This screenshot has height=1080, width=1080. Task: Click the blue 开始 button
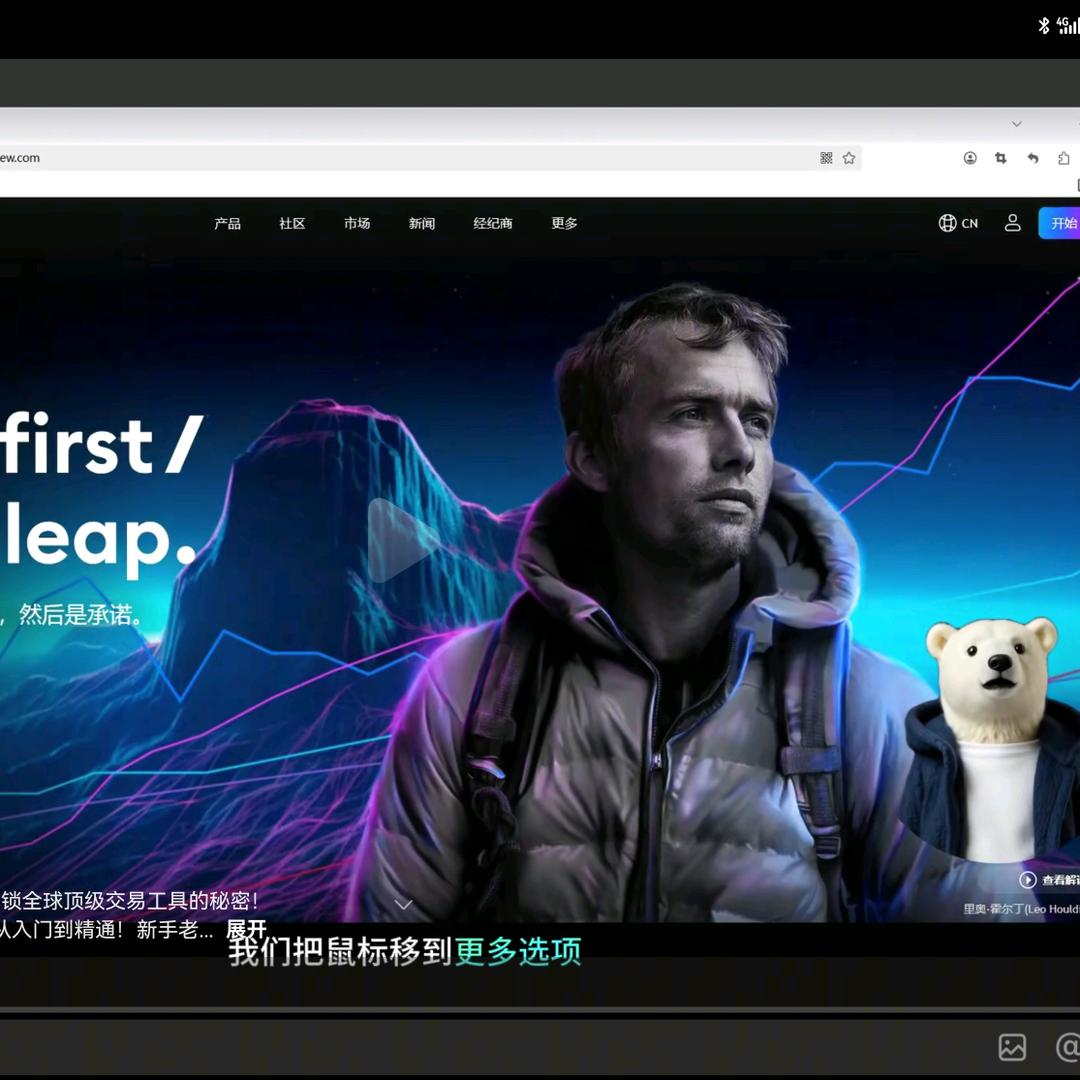pos(1061,223)
